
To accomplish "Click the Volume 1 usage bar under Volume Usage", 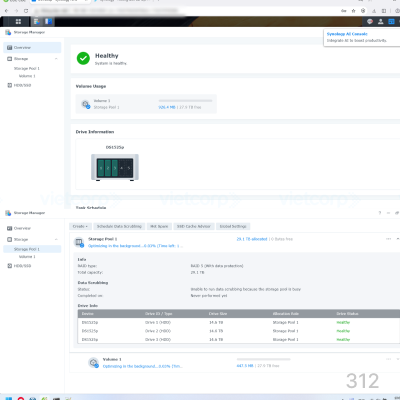I will click(185, 101).
